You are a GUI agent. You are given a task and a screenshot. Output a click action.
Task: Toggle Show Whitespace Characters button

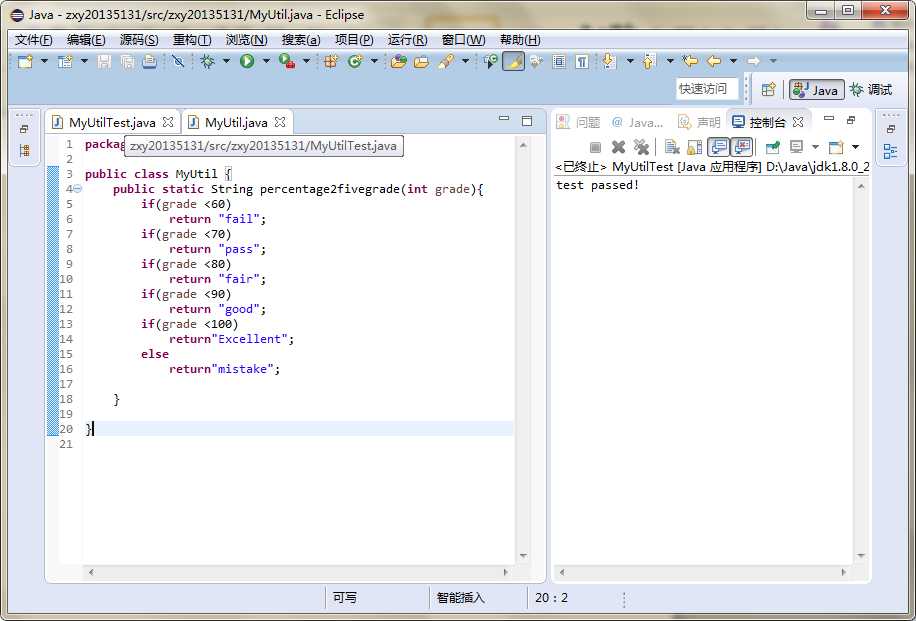(582, 61)
